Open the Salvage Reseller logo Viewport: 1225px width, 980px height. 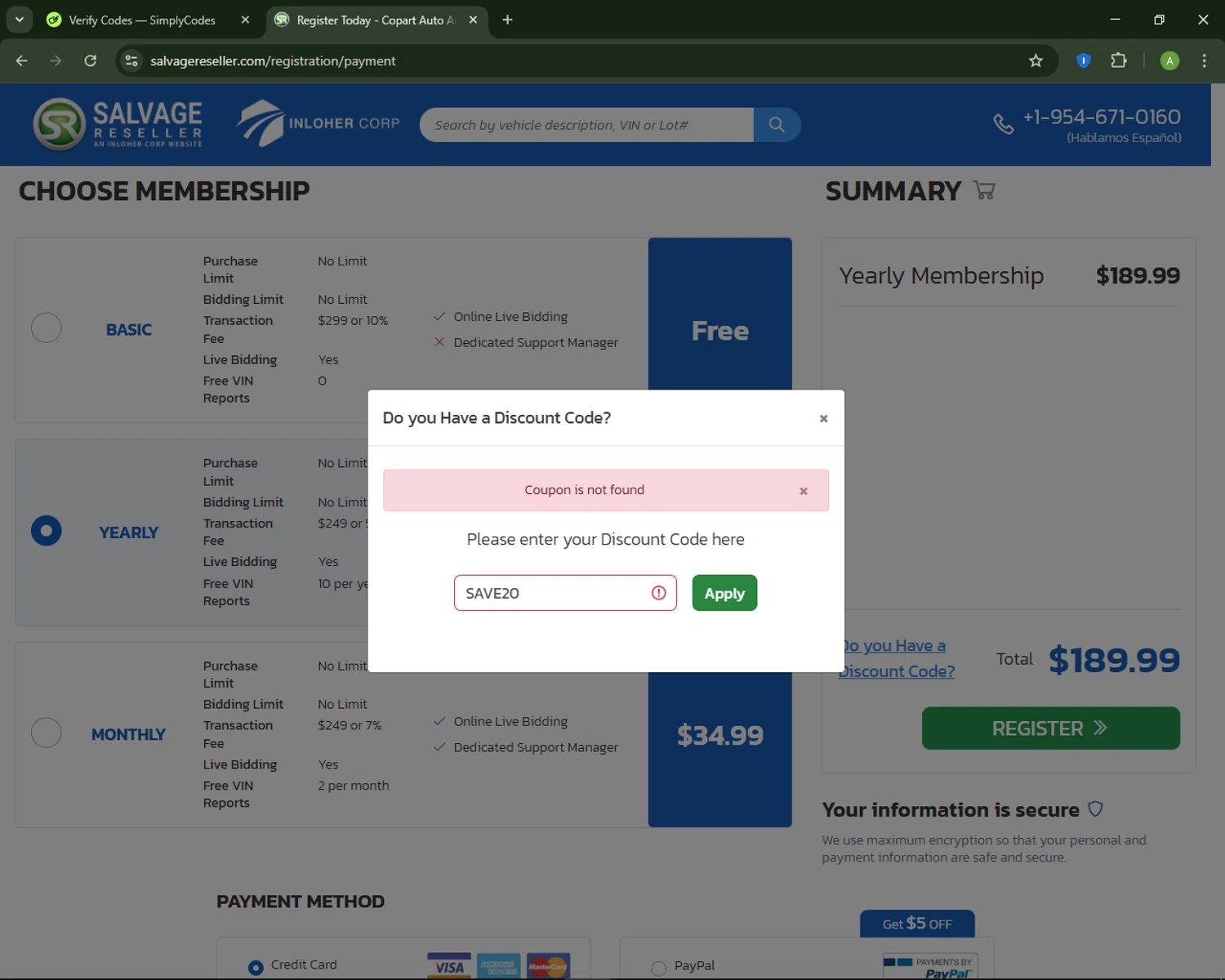(118, 124)
